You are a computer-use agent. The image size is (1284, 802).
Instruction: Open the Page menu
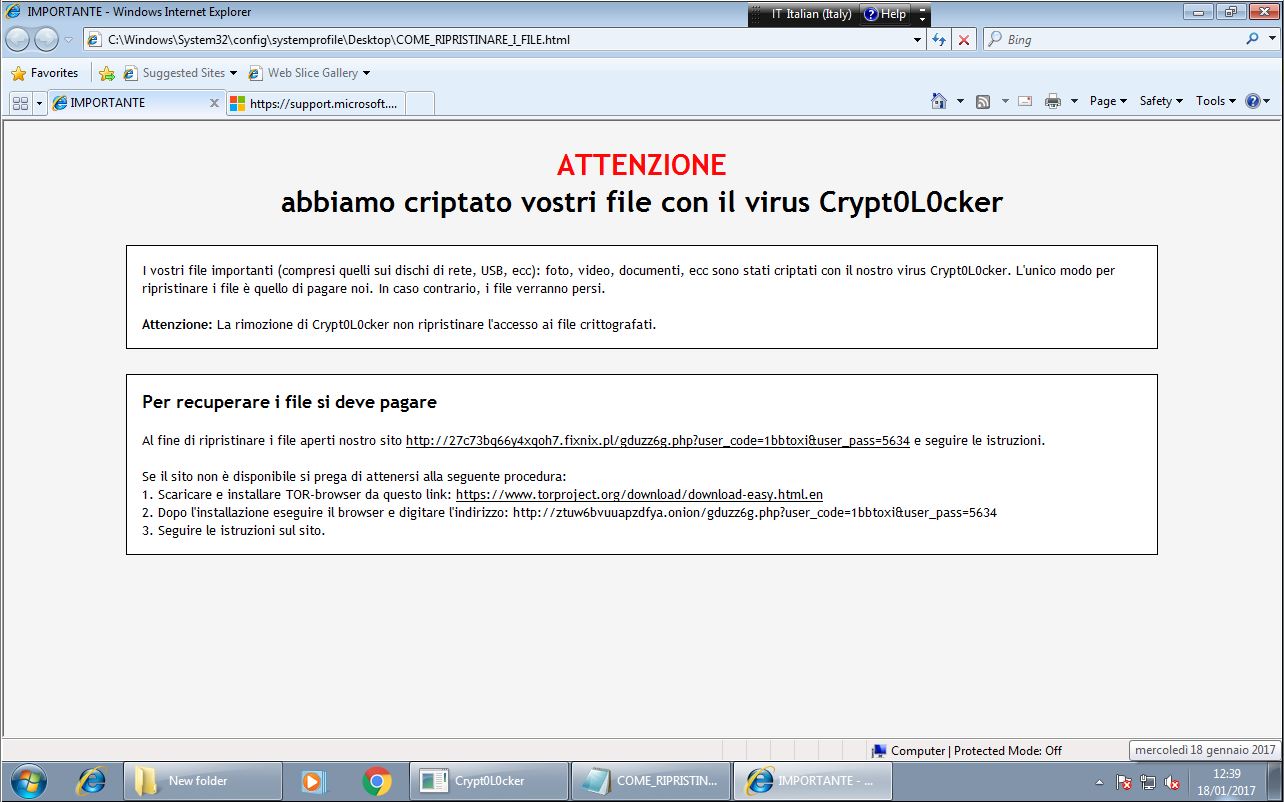click(x=1108, y=101)
